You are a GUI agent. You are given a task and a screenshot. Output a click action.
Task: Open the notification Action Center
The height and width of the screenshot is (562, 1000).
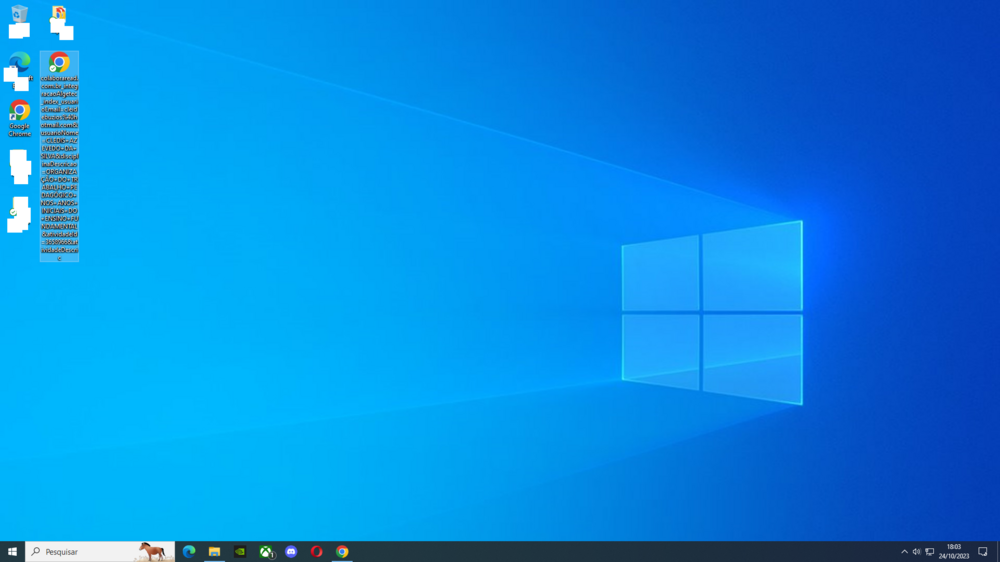click(x=983, y=552)
